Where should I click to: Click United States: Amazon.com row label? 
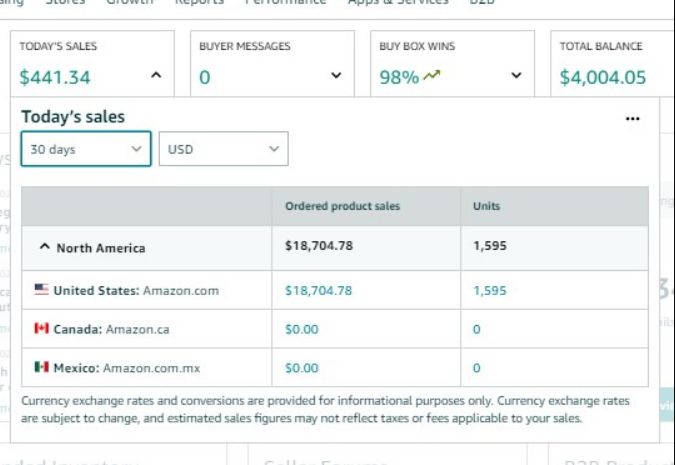tap(136, 291)
